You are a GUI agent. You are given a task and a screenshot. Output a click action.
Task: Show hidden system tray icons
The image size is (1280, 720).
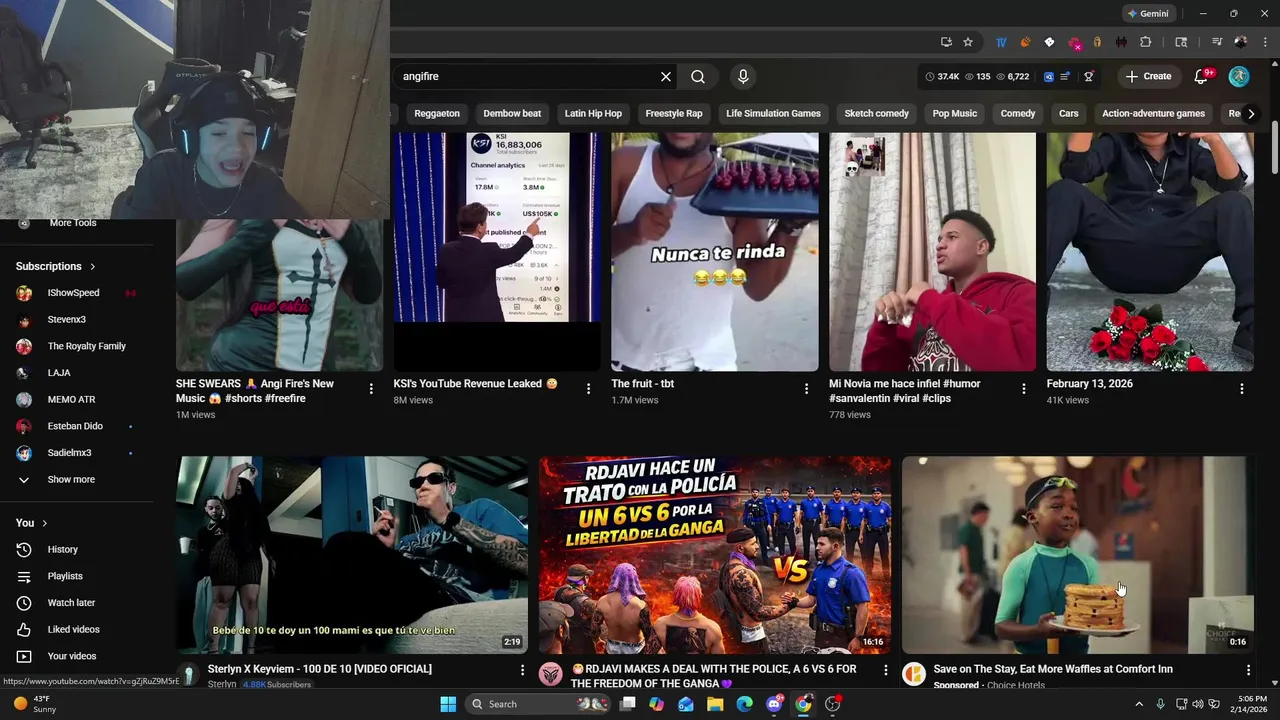[x=1139, y=704]
